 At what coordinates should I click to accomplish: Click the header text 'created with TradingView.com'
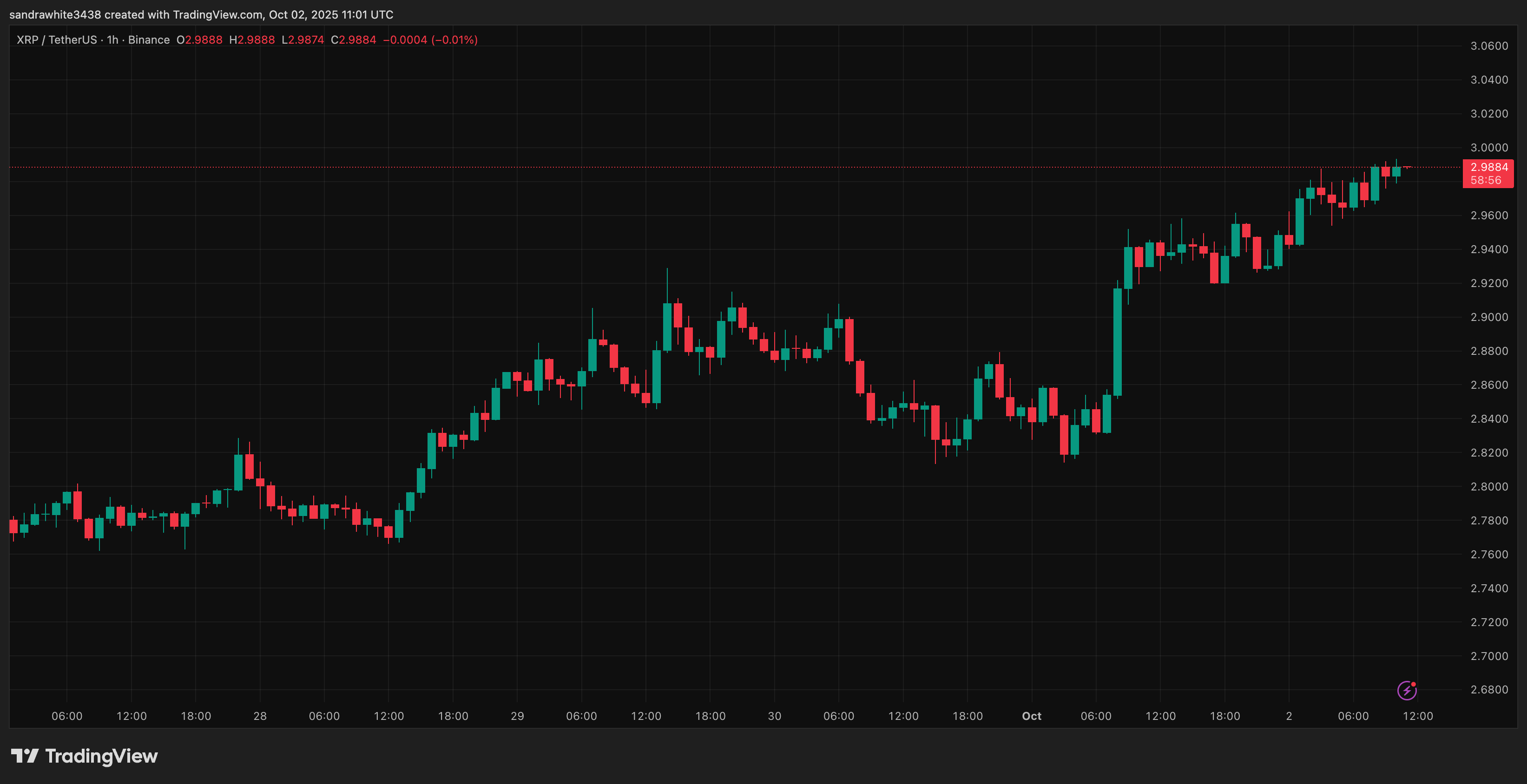pos(184,14)
